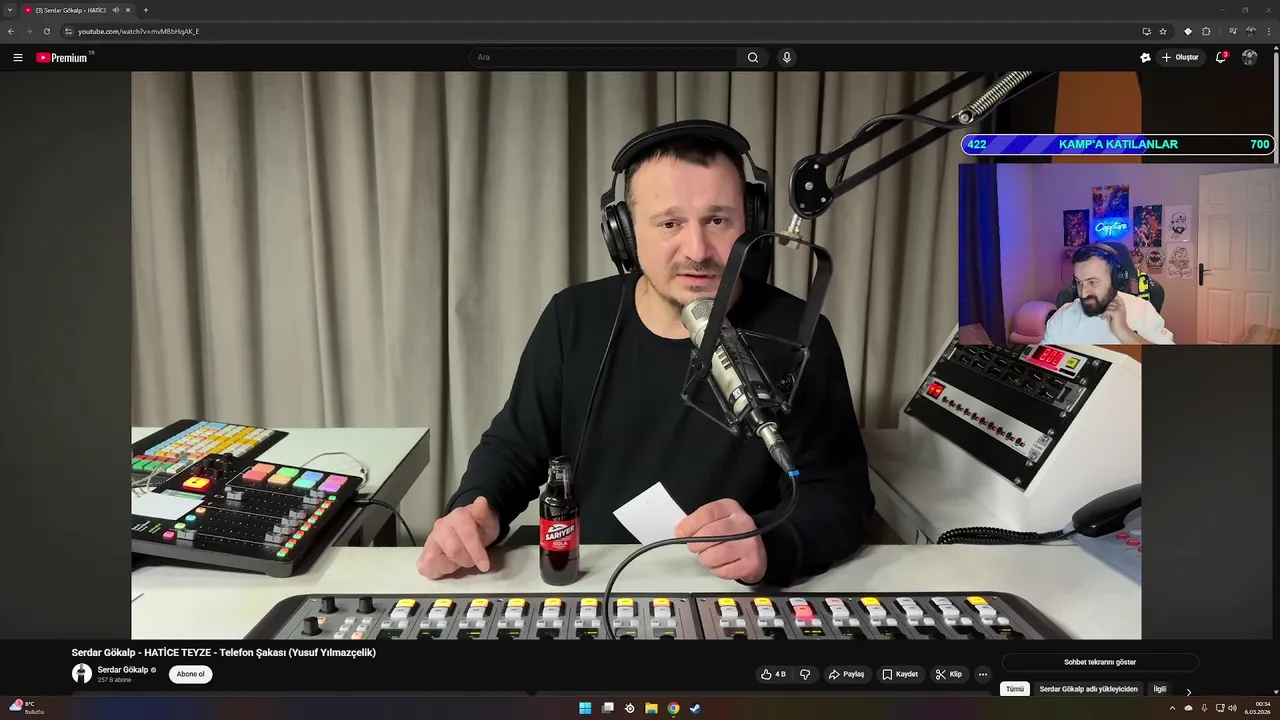
Task: Open the tab search dropdown arrow
Action: (10, 10)
